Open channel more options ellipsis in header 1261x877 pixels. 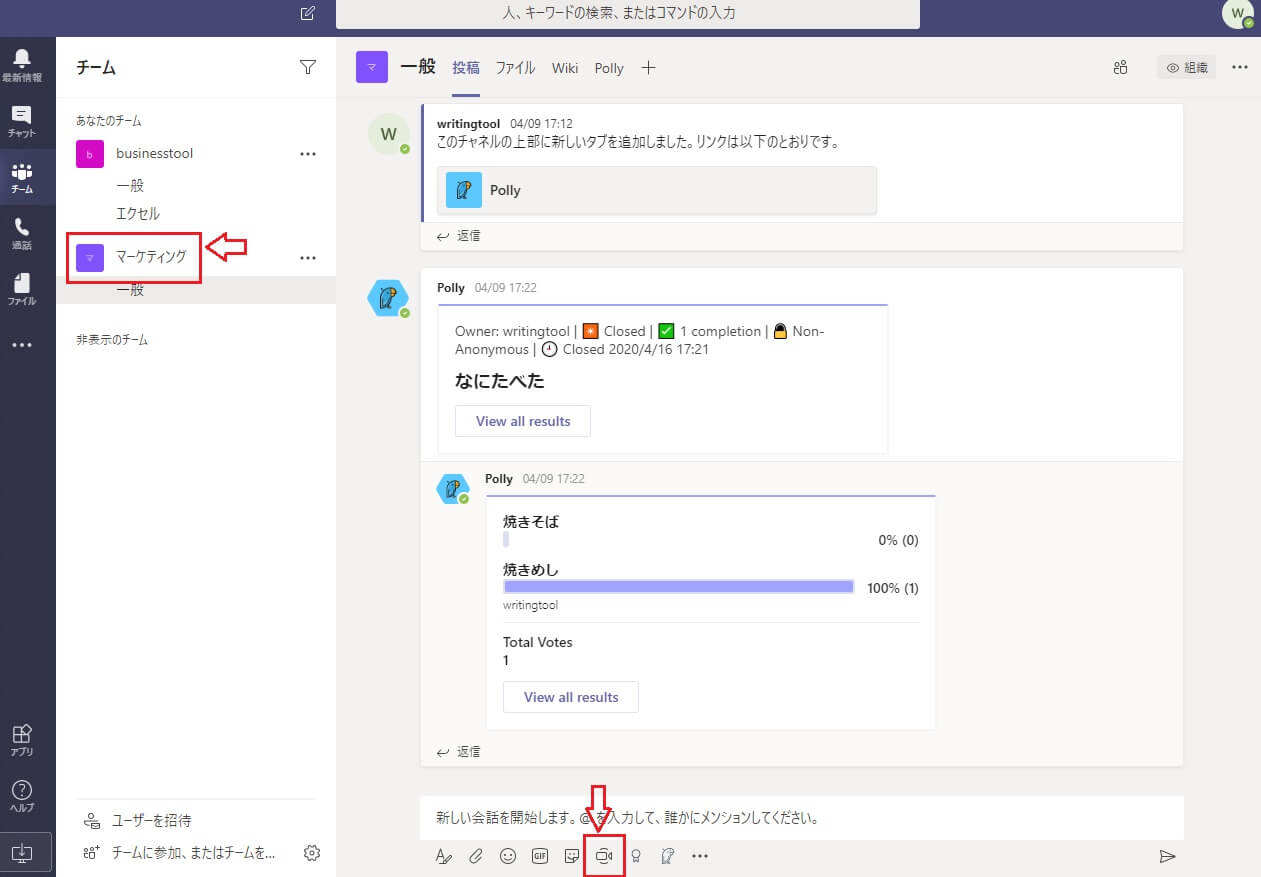pyautogui.click(x=1240, y=67)
